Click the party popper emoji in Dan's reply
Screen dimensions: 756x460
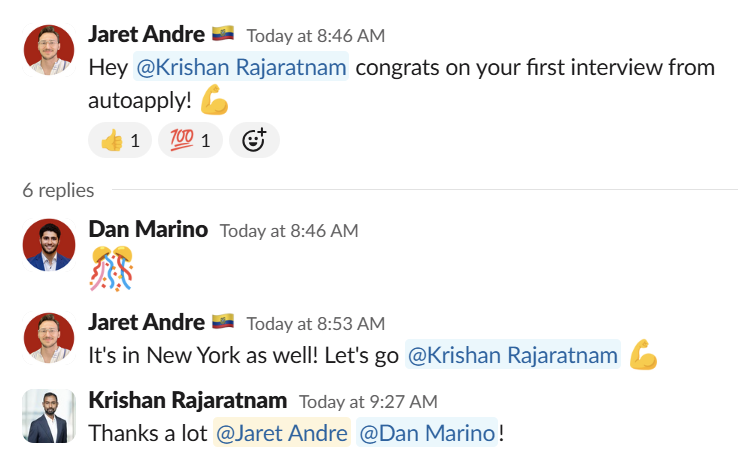111,269
